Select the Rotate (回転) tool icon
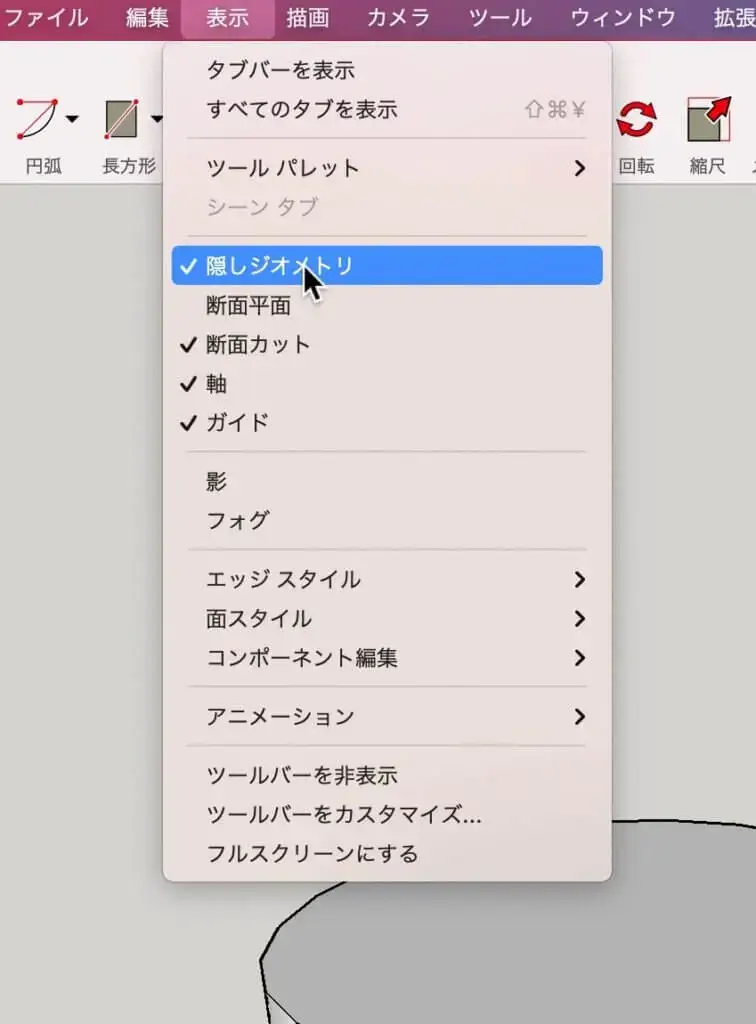Viewport: 756px width, 1024px height. (636, 119)
